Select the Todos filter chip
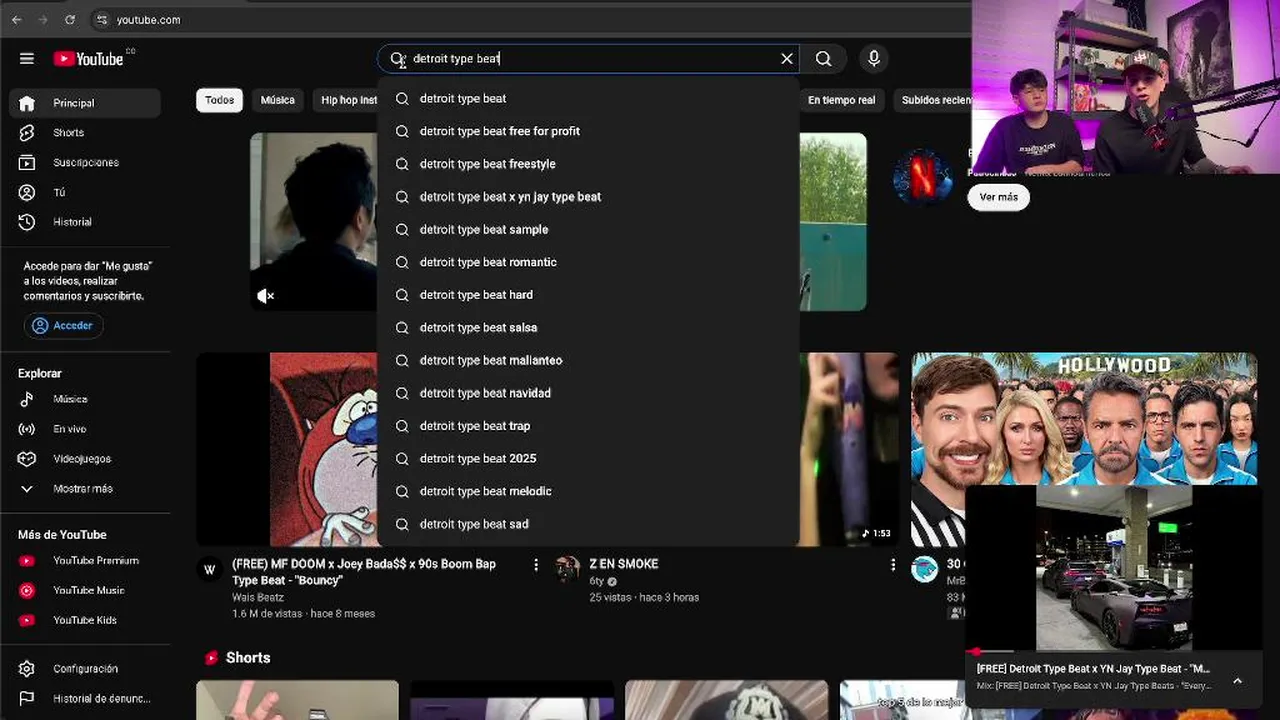Screen dimensions: 1280x720 [x=220, y=100]
